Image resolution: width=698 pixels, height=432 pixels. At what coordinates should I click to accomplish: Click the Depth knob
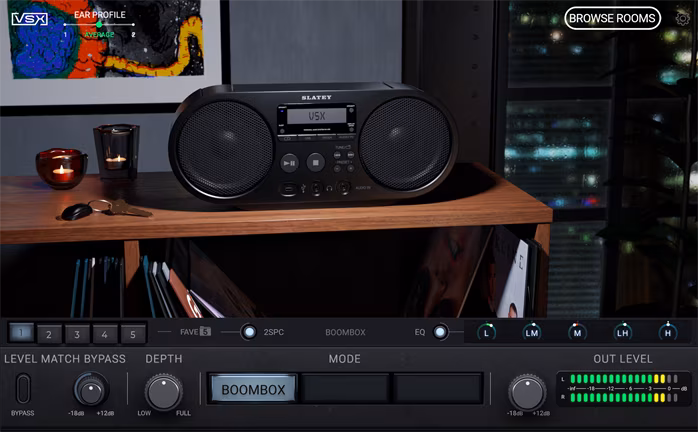(163, 390)
